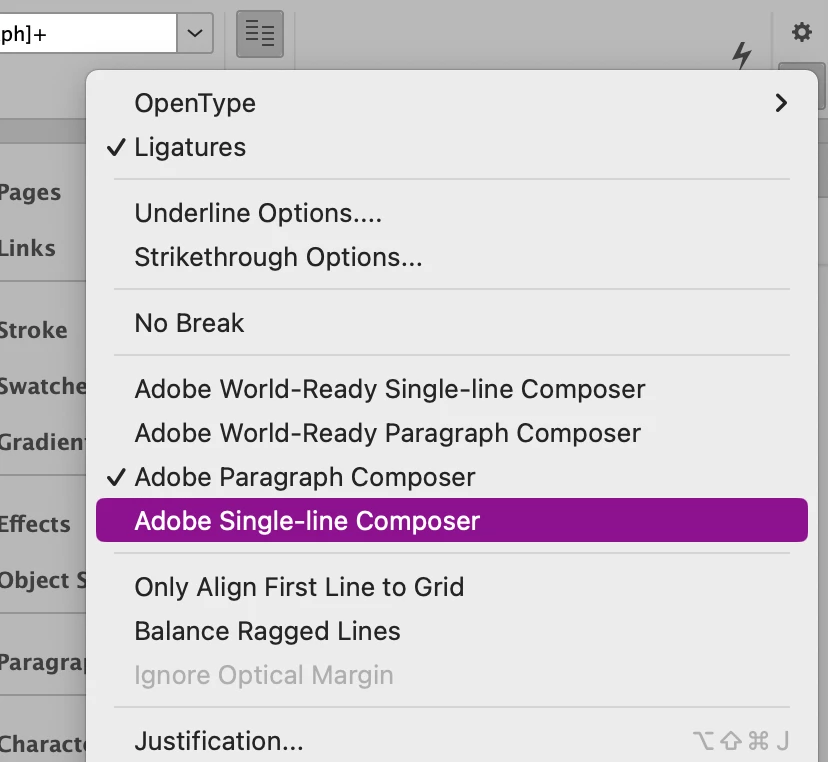Toggle the Ligatures option off
The image size is (828, 762).
point(190,147)
